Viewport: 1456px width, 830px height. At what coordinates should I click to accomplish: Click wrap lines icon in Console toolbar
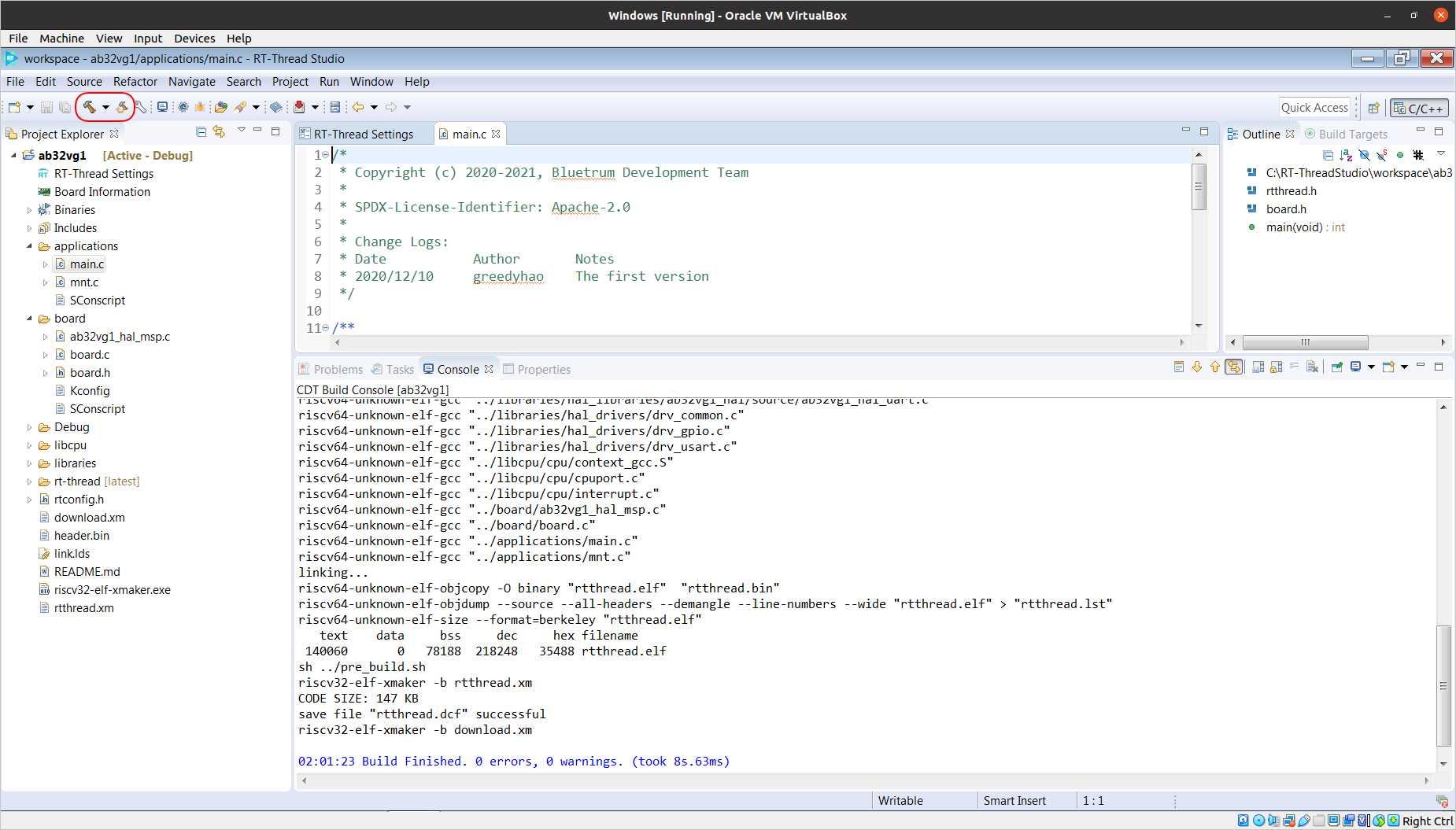click(x=1294, y=367)
